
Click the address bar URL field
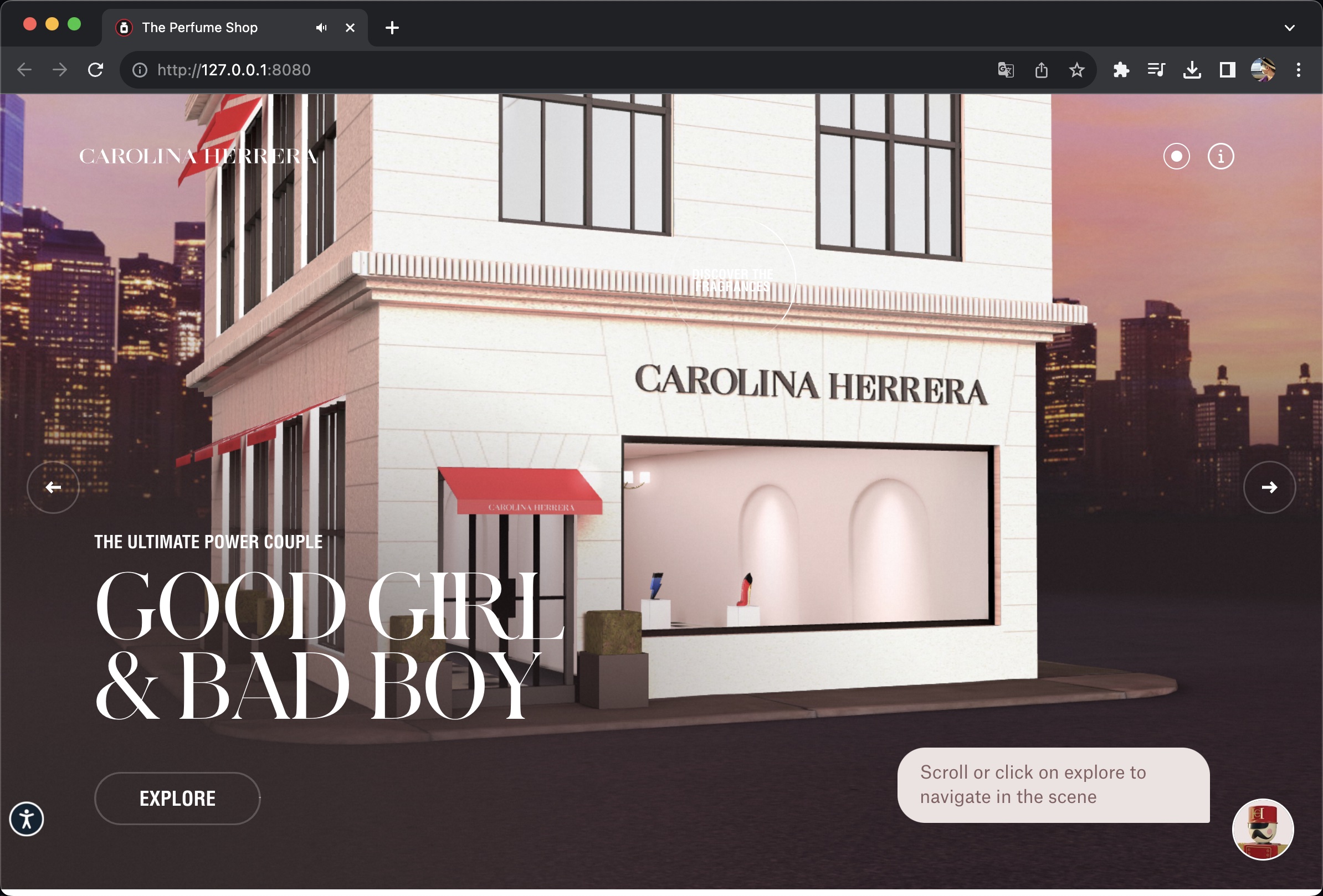pos(512,70)
